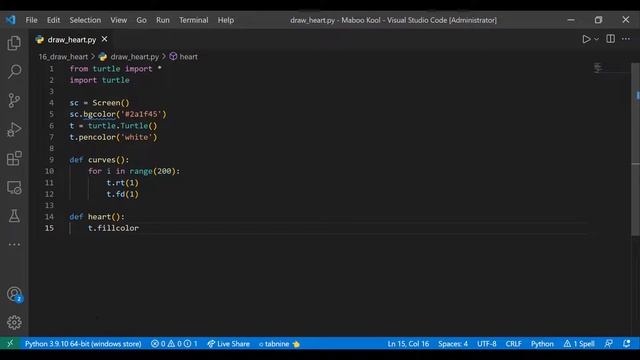Viewport: 640px width, 360px height.
Task: Change encoding via UTF-8
Action: click(487, 344)
